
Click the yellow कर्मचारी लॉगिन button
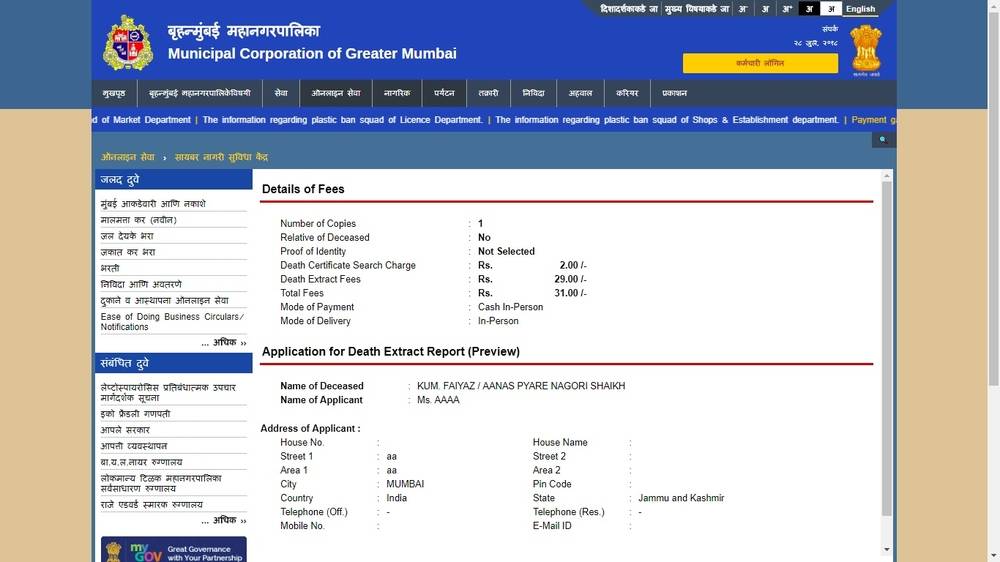760,63
